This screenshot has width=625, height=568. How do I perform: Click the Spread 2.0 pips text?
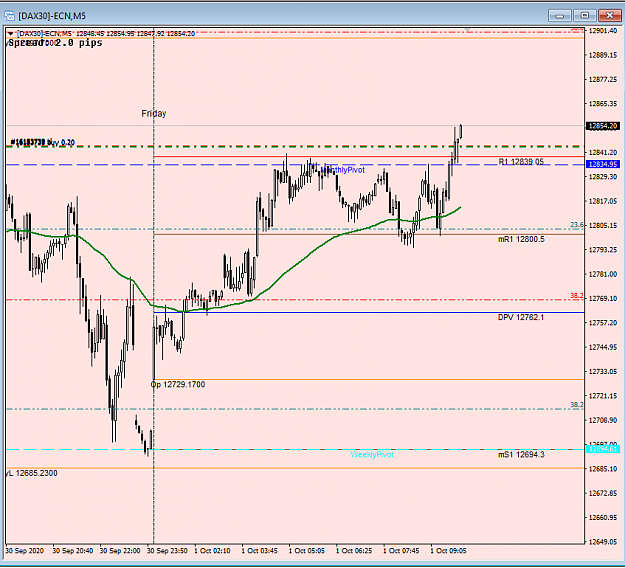pos(55,43)
